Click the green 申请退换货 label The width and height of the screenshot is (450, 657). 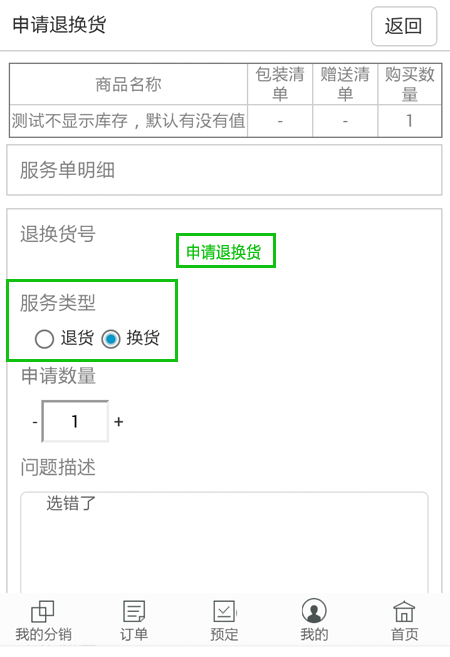[225, 251]
